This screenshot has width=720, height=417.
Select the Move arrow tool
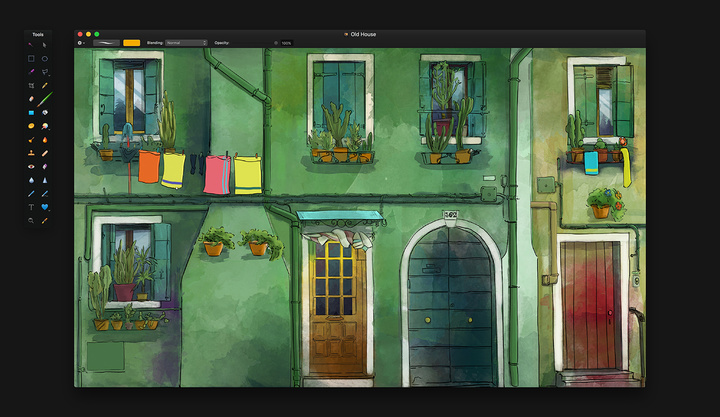coord(45,45)
